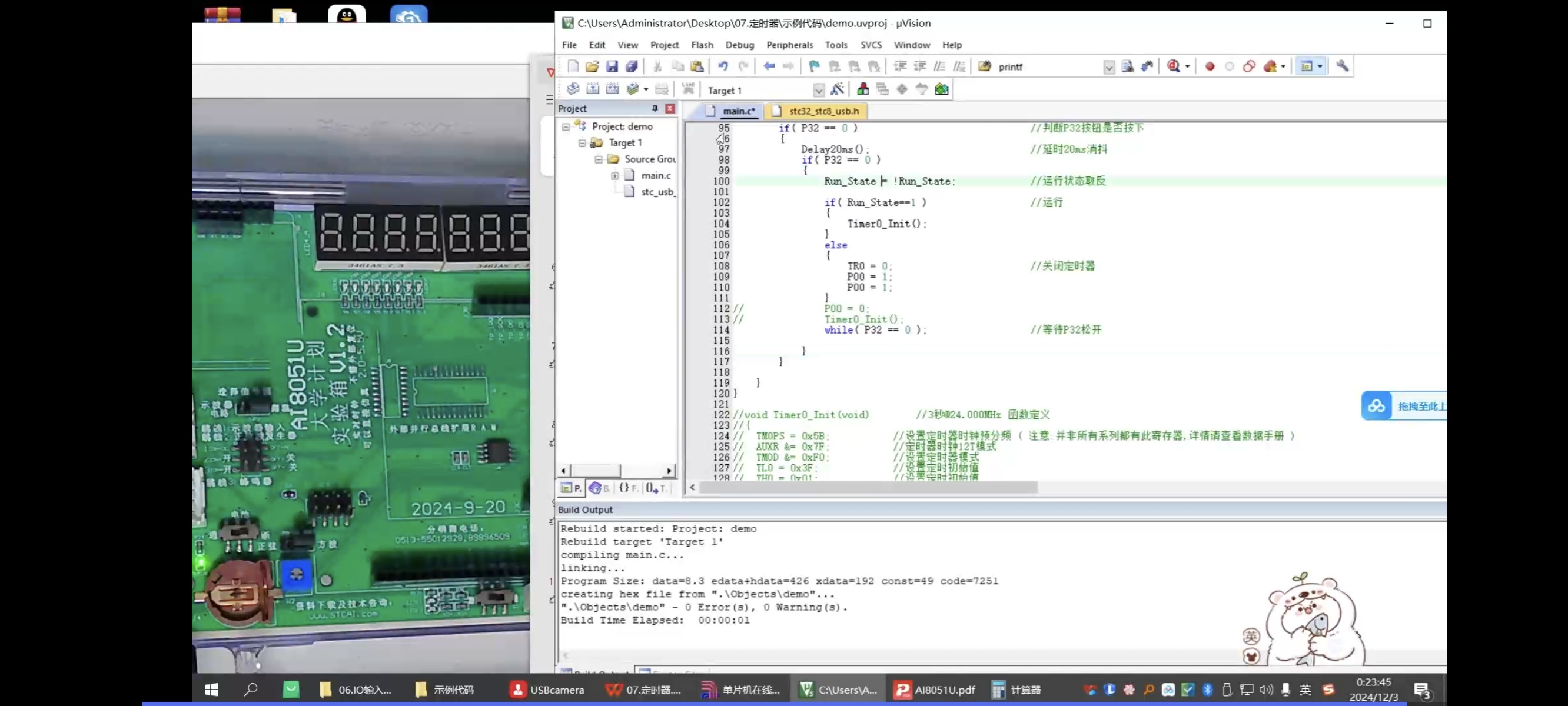Click the Configuration wrench icon
This screenshot has height=706, width=1568.
[1341, 66]
